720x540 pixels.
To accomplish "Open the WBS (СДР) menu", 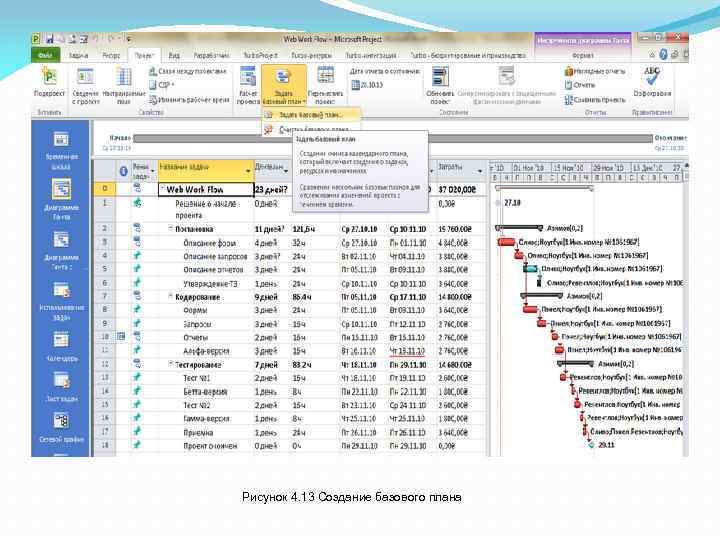I will click(x=161, y=85).
